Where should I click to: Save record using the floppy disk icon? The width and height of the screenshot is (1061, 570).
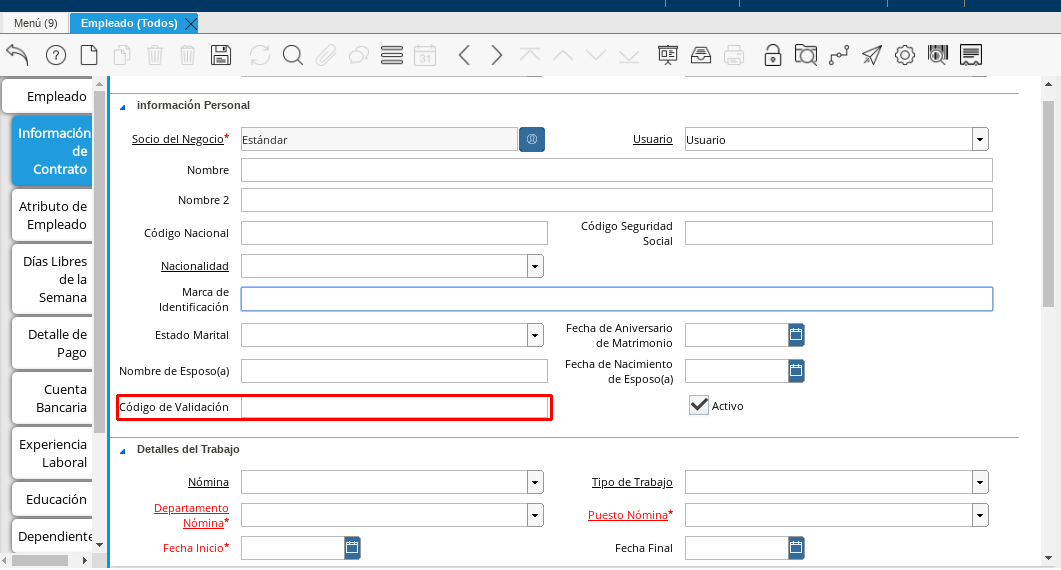pos(221,55)
